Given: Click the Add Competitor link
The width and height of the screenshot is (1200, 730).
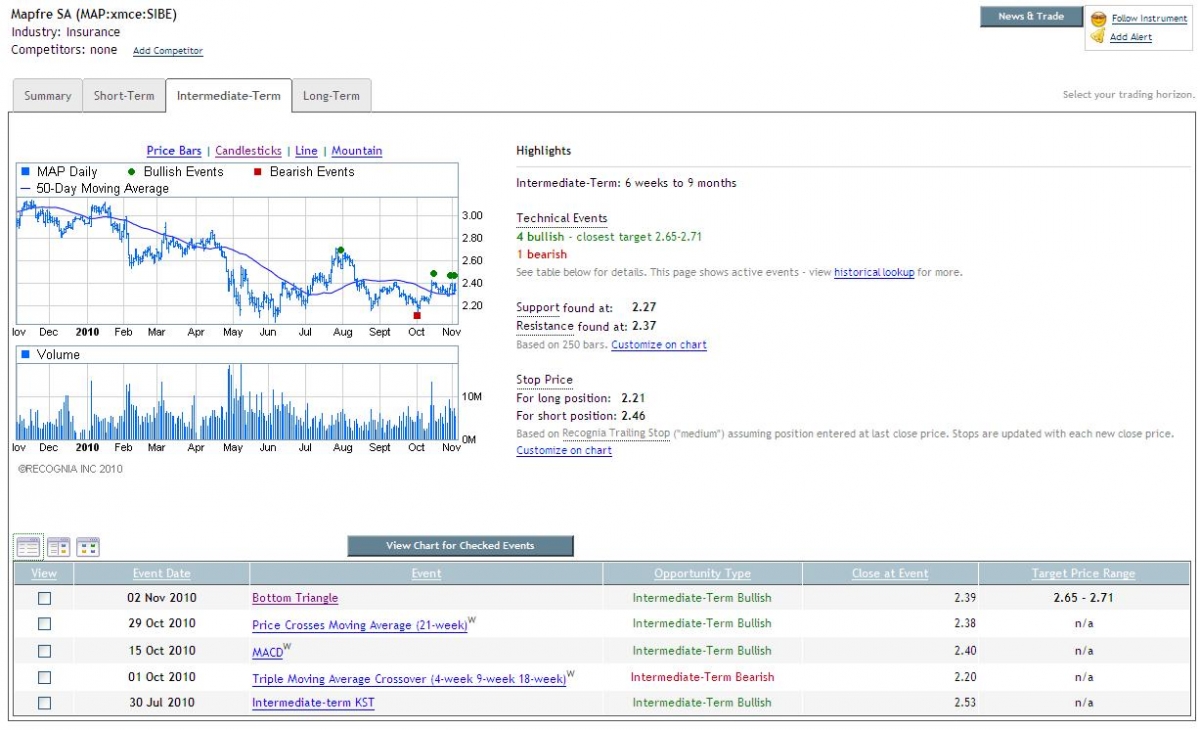Looking at the screenshot, I should point(168,51).
